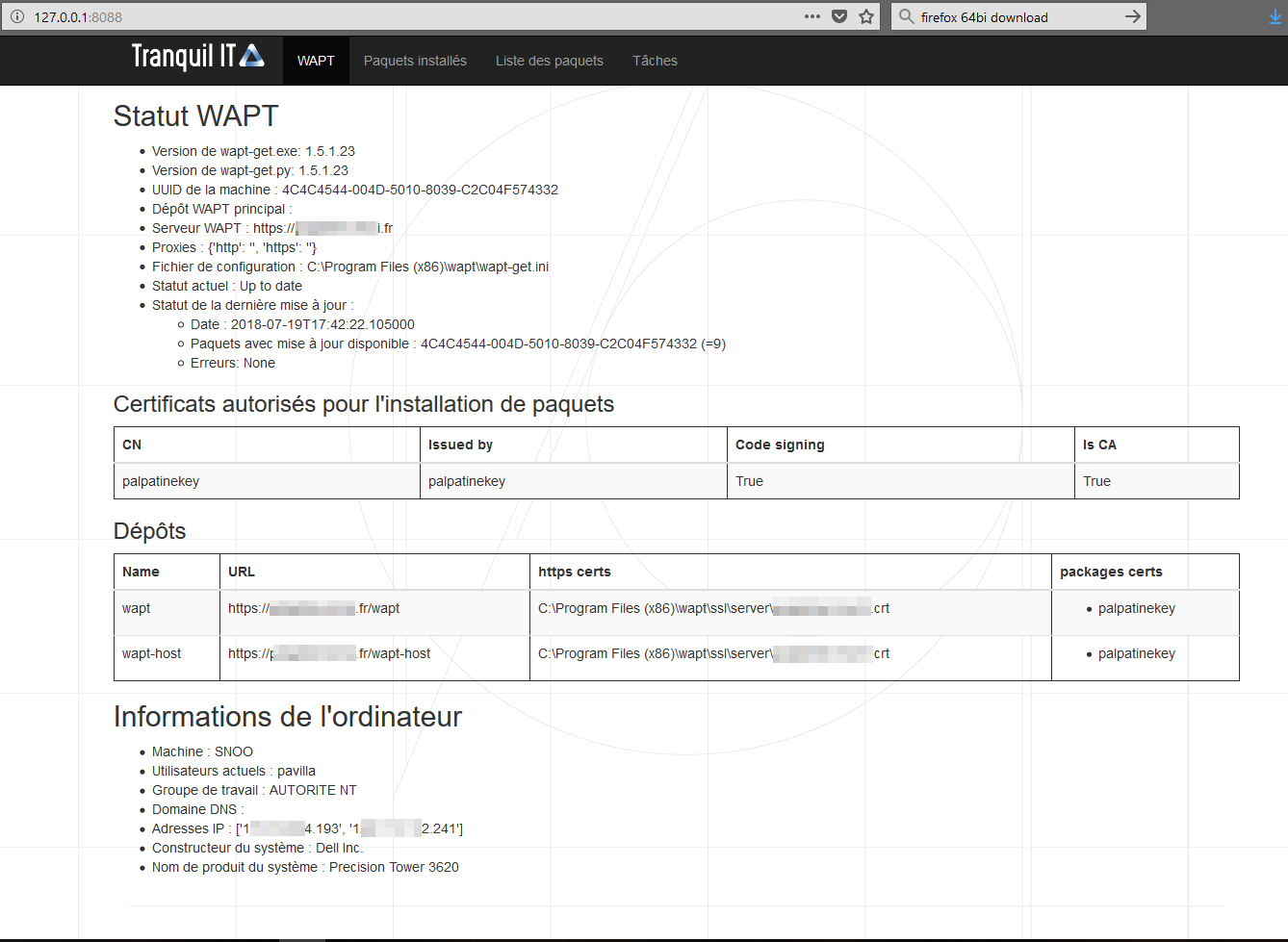The height and width of the screenshot is (942, 1288).
Task: Click the search magnifier icon
Action: [x=906, y=16]
